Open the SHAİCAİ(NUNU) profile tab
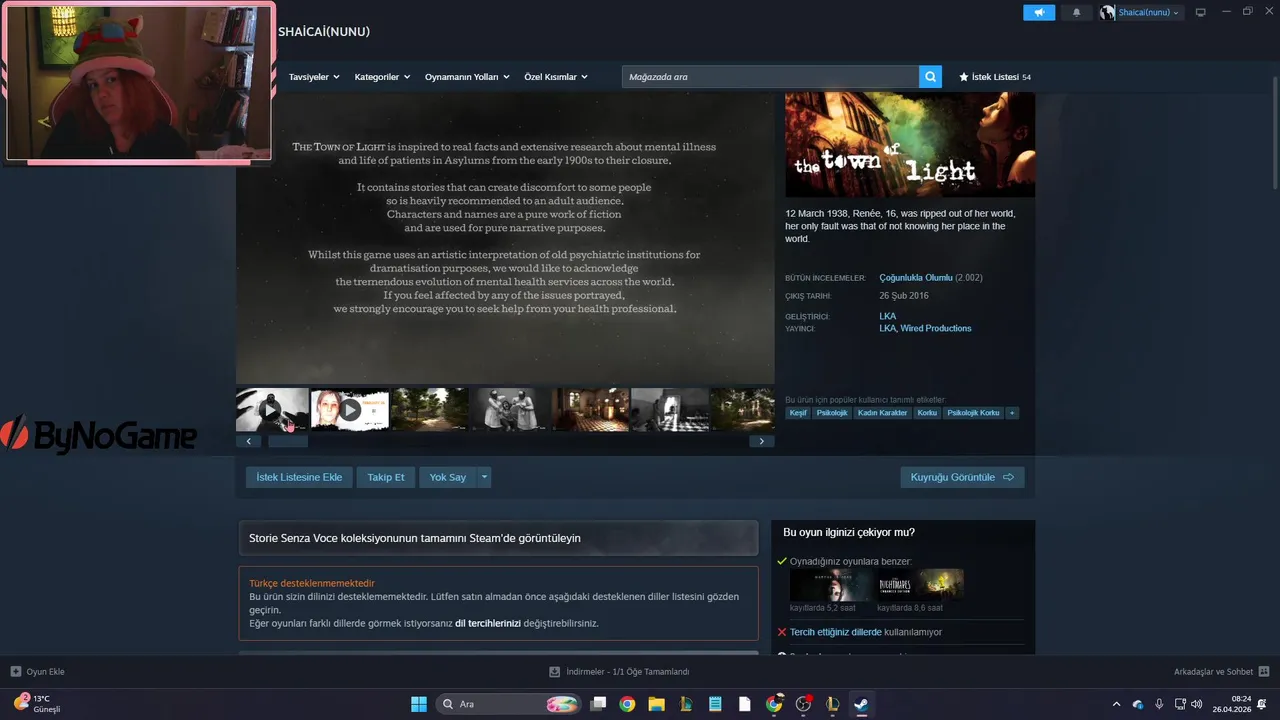 [324, 32]
